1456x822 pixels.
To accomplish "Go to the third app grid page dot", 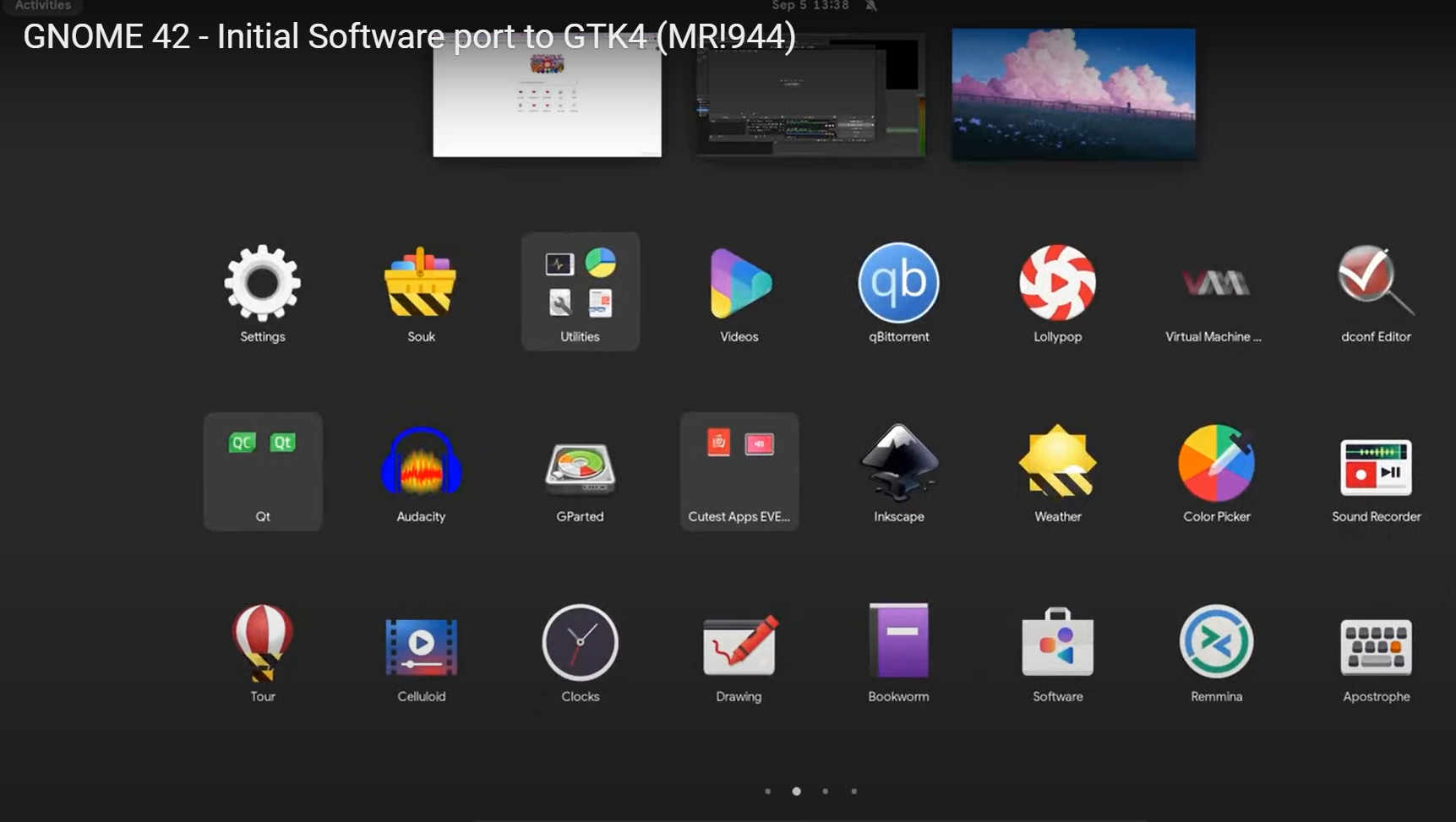I will [x=825, y=792].
